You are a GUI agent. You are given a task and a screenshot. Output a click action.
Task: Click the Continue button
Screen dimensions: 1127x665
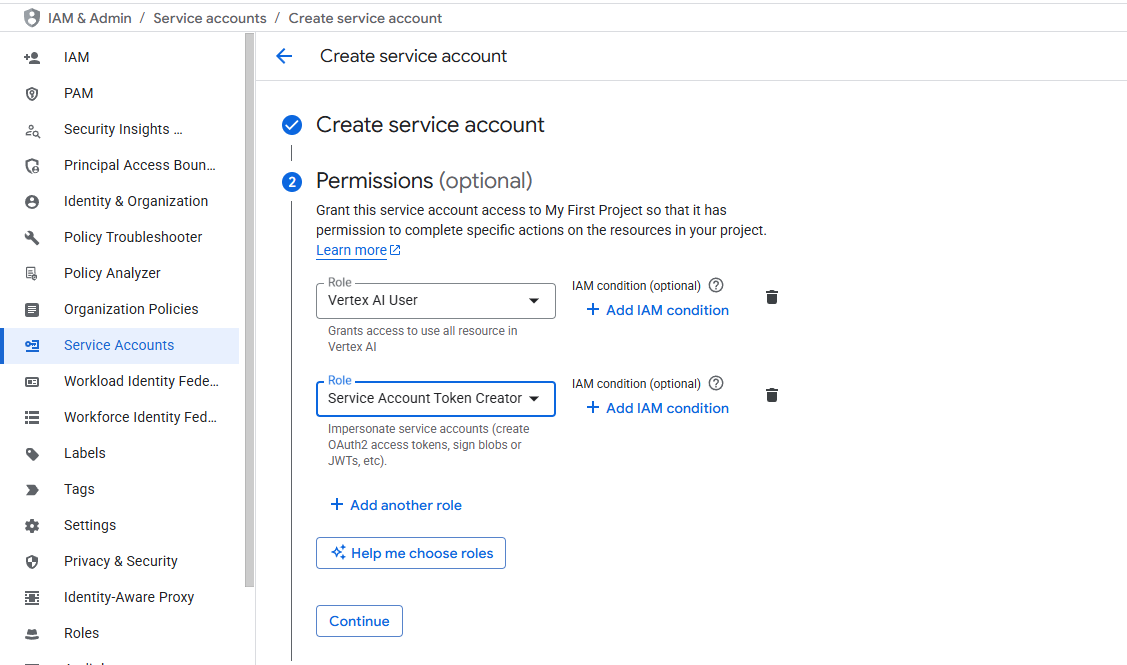point(359,621)
